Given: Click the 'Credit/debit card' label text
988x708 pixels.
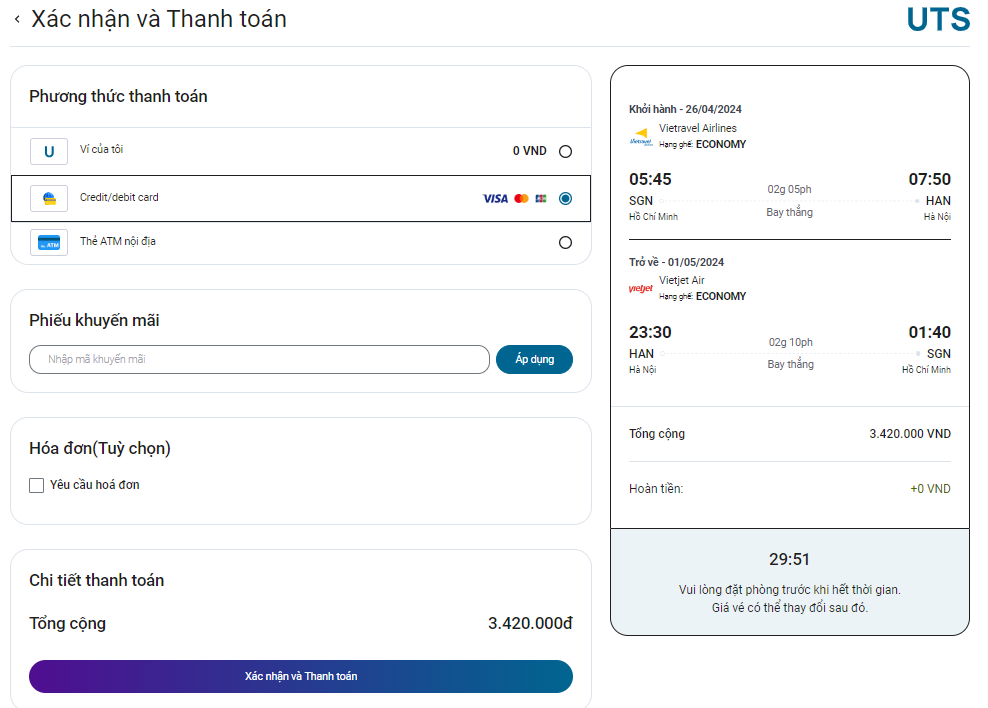Looking at the screenshot, I should tap(119, 198).
